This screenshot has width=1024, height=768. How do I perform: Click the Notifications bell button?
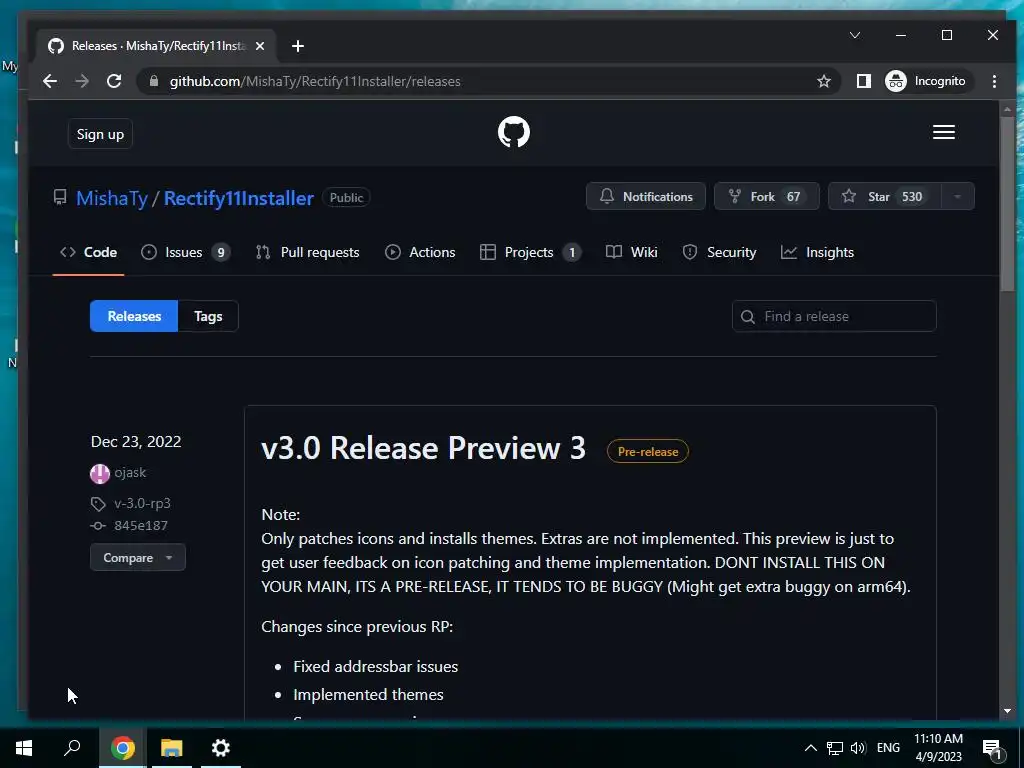point(646,197)
